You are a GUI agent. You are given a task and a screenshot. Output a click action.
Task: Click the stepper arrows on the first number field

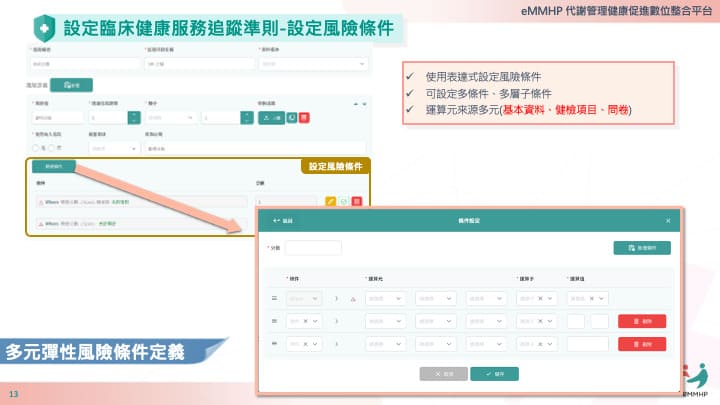click(x=133, y=117)
